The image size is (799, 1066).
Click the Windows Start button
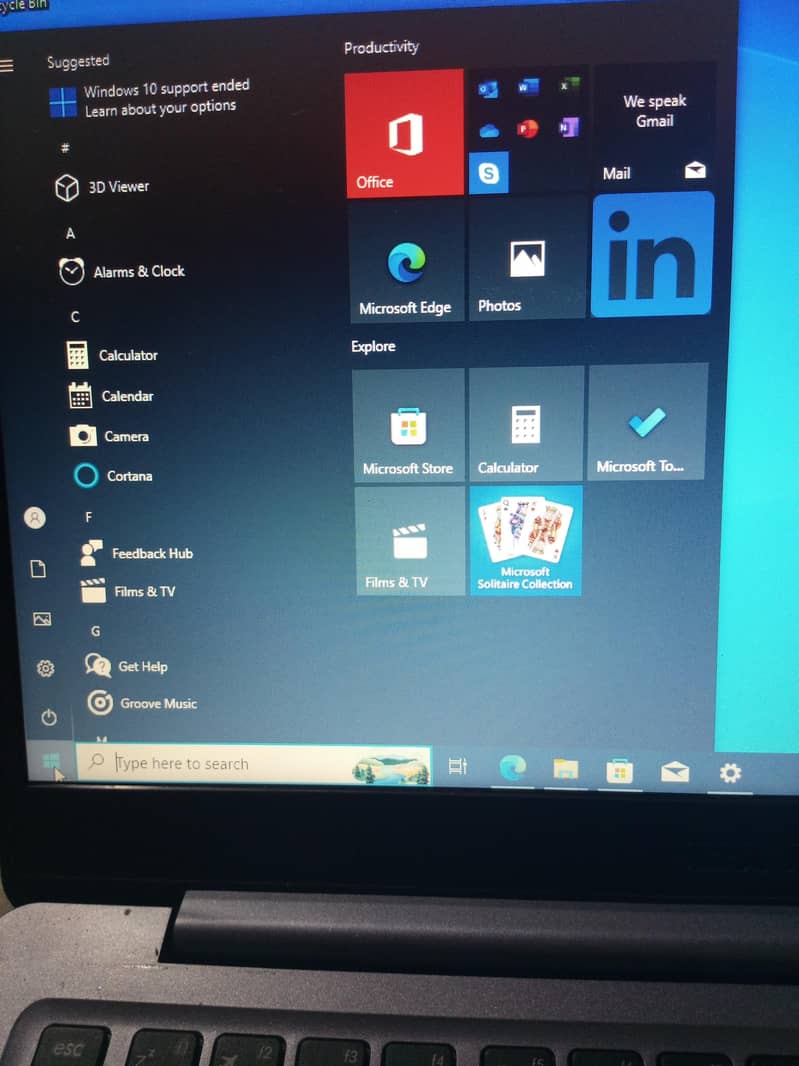tap(51, 761)
